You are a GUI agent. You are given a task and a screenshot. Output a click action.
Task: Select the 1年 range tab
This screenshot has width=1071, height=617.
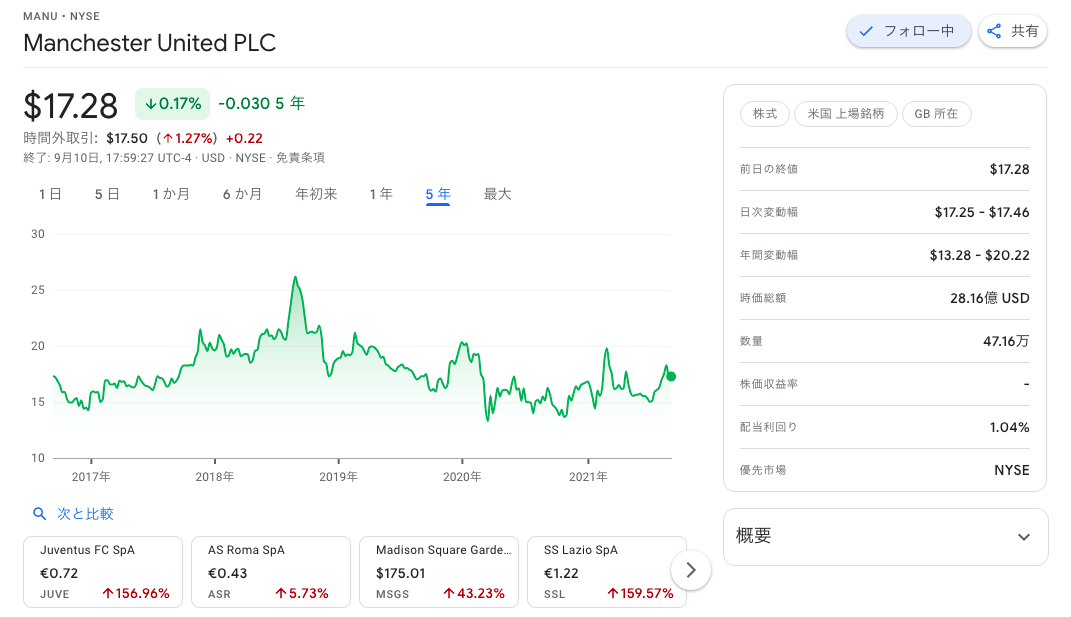pos(381,195)
